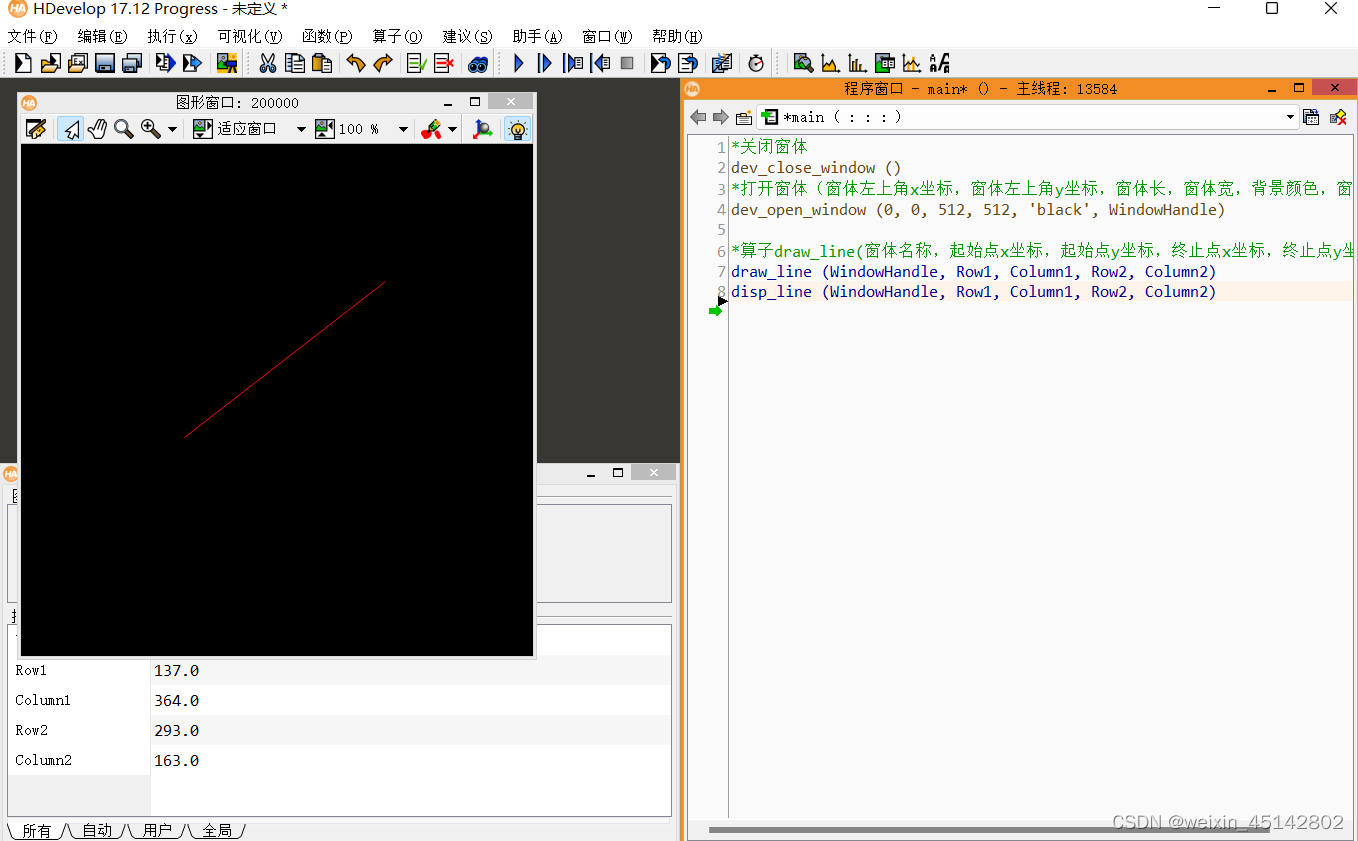Image resolution: width=1358 pixels, height=841 pixels.
Task: Click the Open Program folder icon
Action: pyautogui.click(x=50, y=63)
